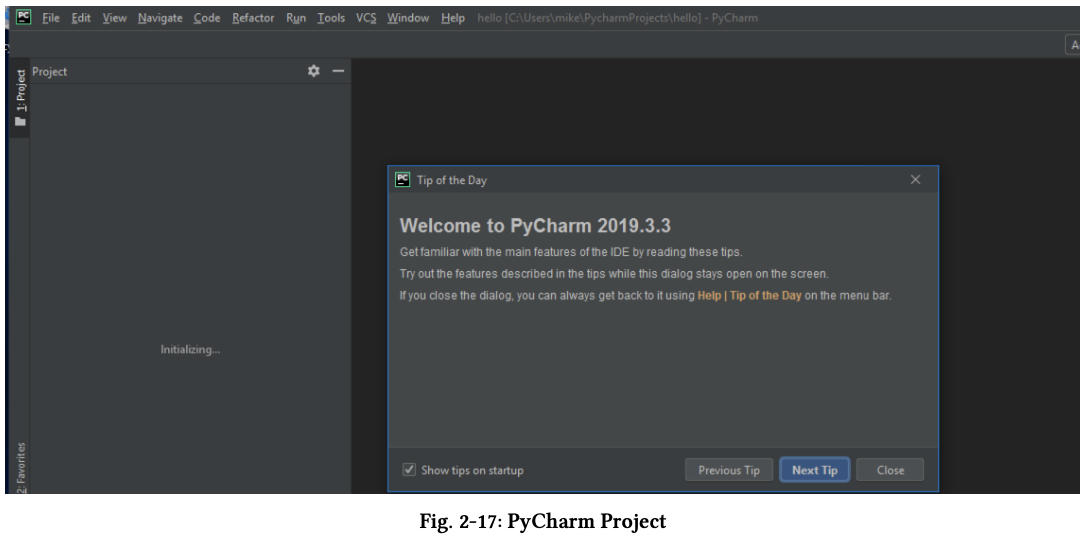1086x552 pixels.
Task: Close the Tip of the Day dialog
Action: click(x=890, y=470)
